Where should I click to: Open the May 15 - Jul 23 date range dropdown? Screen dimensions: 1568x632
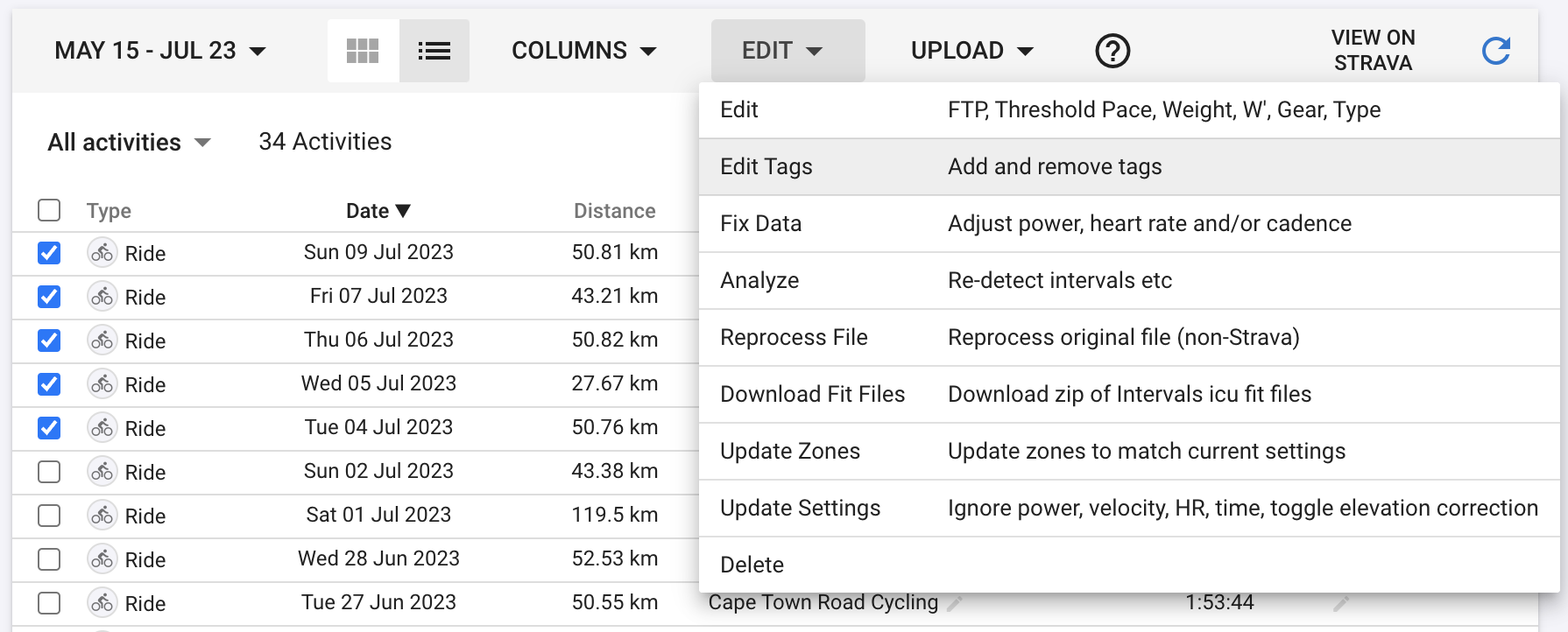pos(160,51)
